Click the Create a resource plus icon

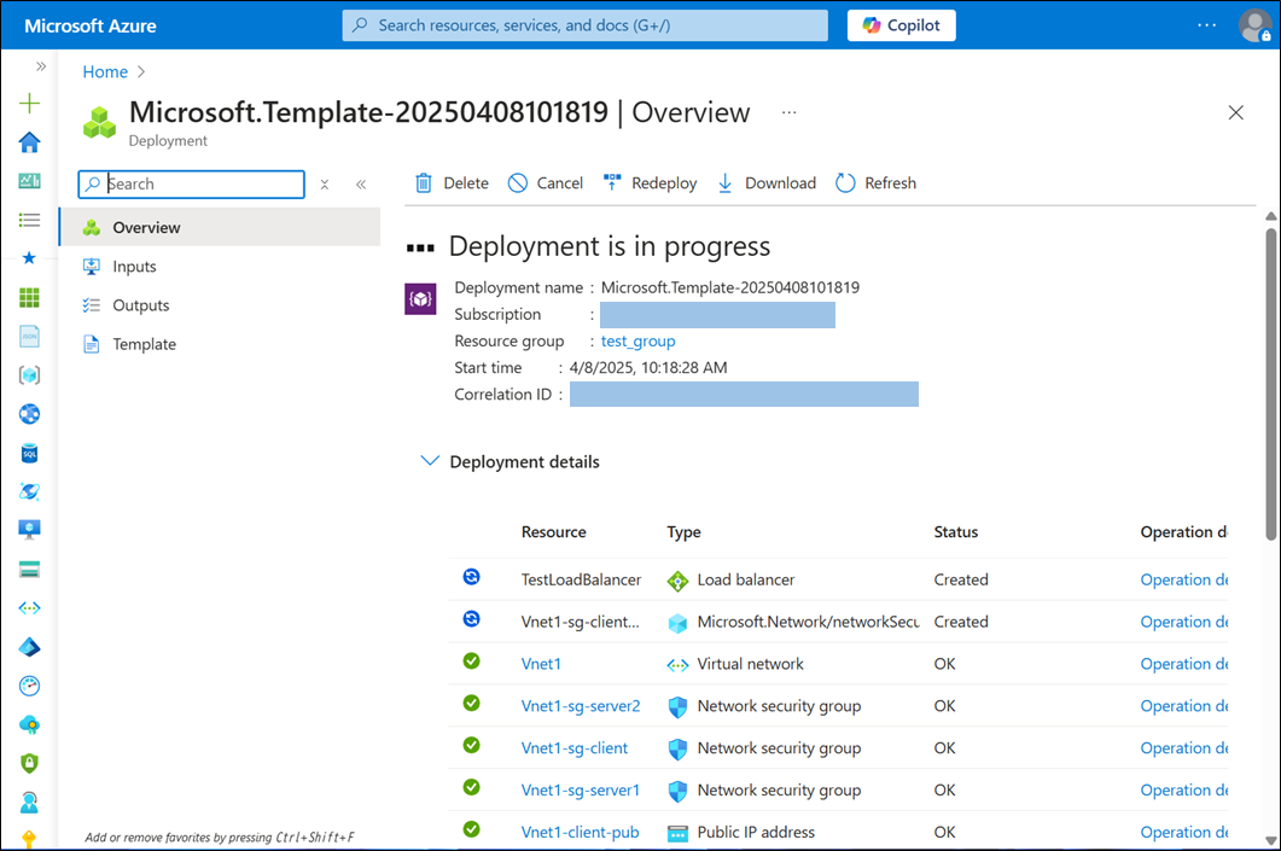(29, 104)
